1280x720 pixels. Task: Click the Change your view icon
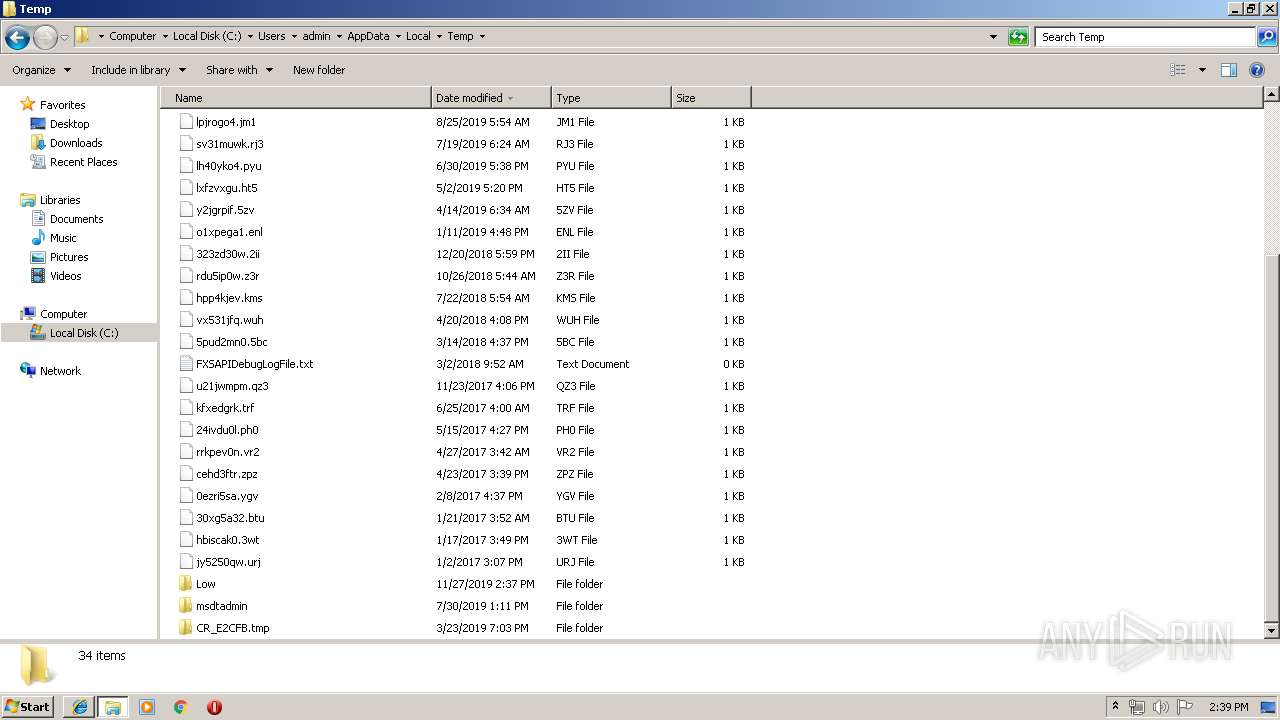[1178, 70]
